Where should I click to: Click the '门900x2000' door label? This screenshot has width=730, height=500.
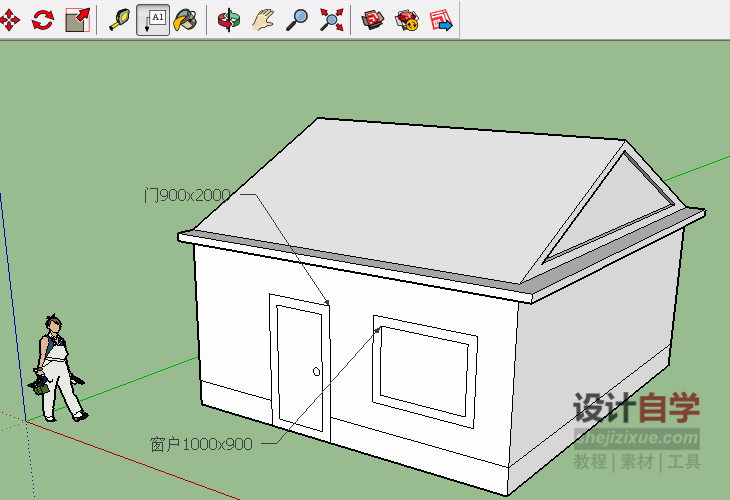(187, 195)
